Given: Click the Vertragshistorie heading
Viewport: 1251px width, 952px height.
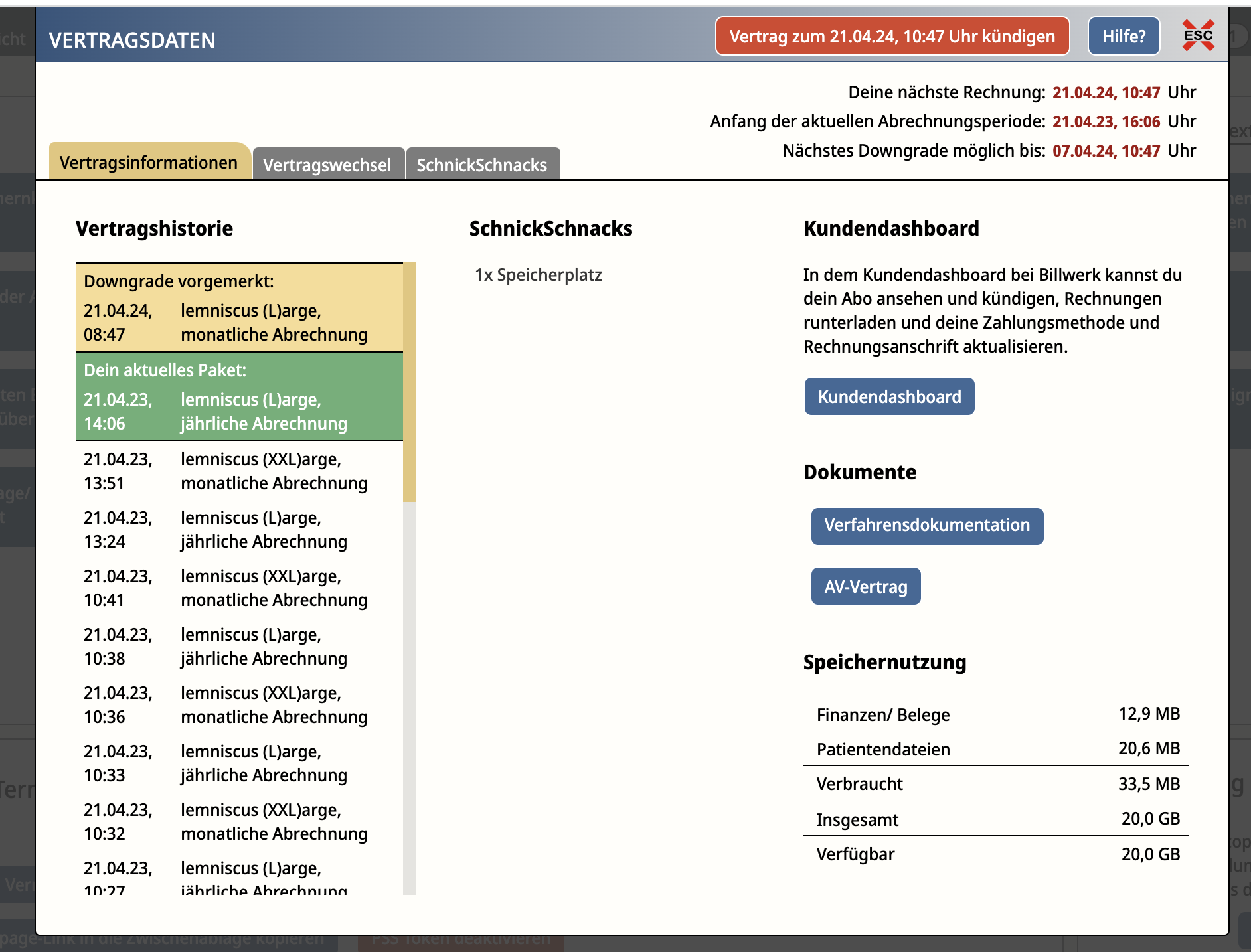Looking at the screenshot, I should (x=154, y=228).
